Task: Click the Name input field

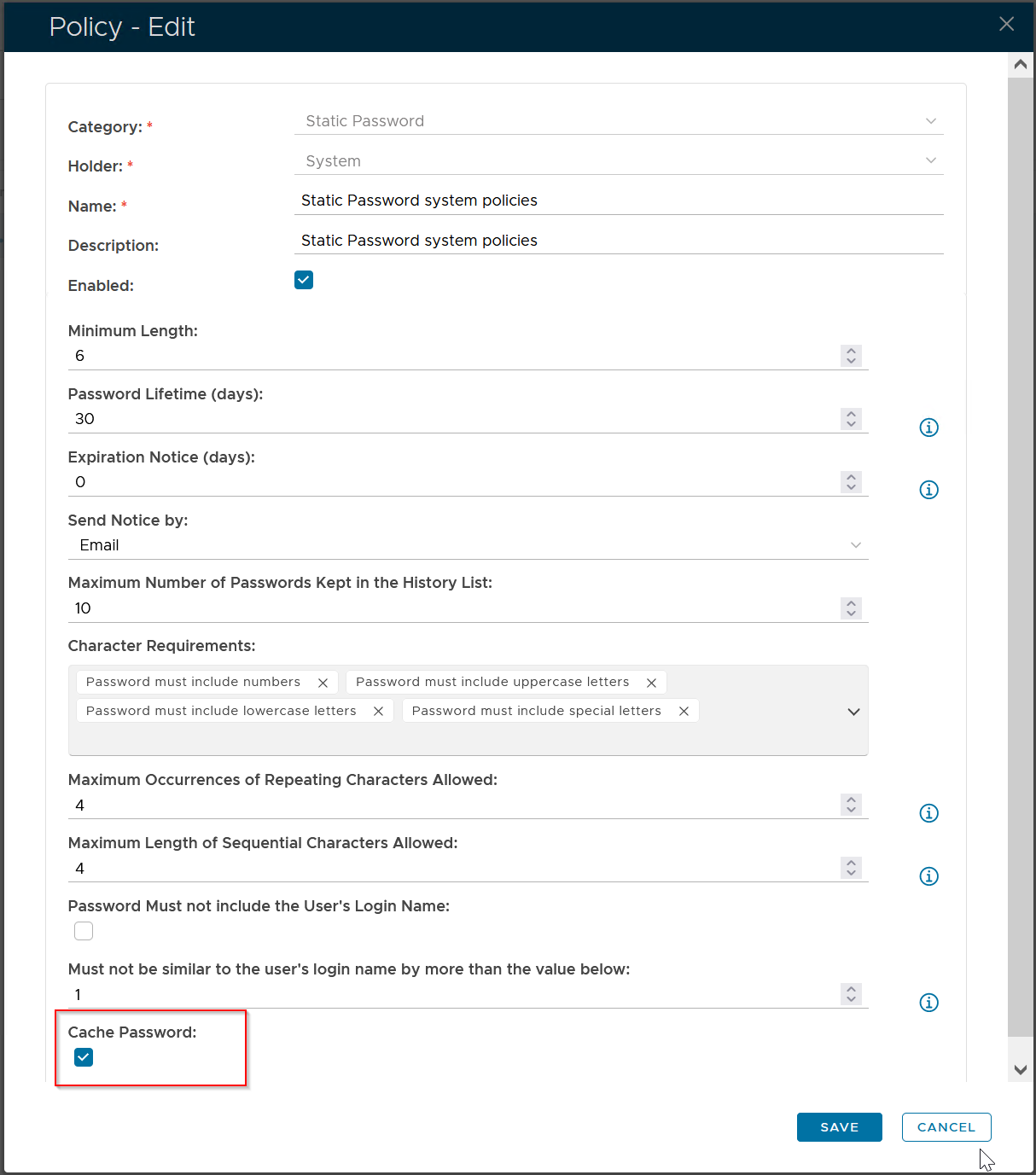Action: [619, 201]
